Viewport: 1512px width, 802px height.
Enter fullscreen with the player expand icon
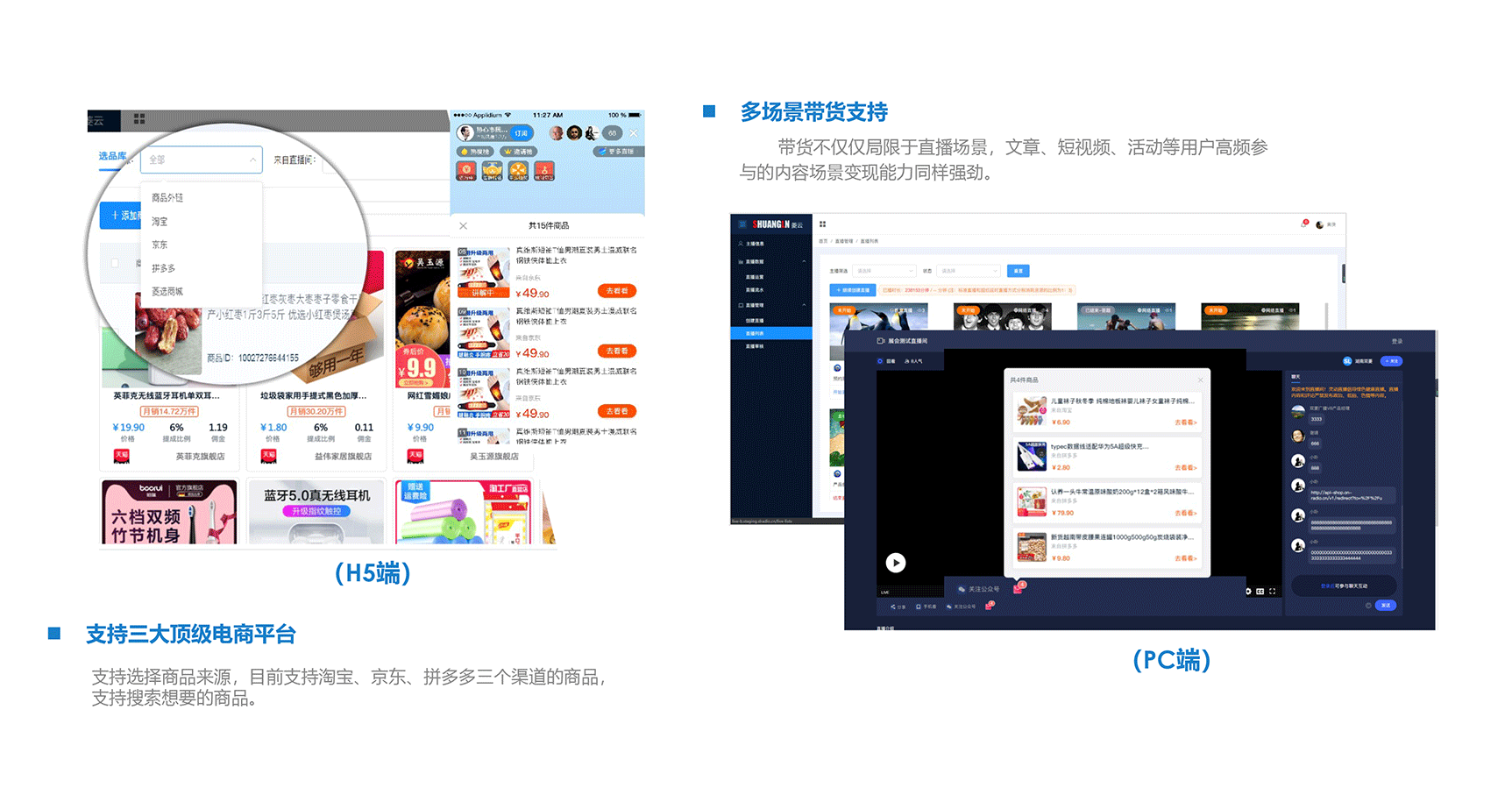pos(1273,592)
